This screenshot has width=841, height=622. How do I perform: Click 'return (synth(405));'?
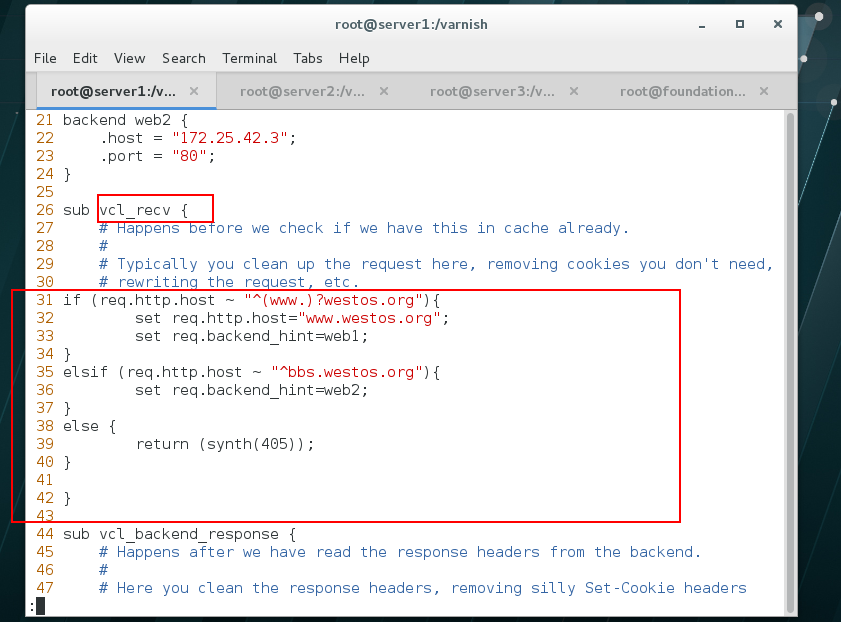(x=225, y=444)
